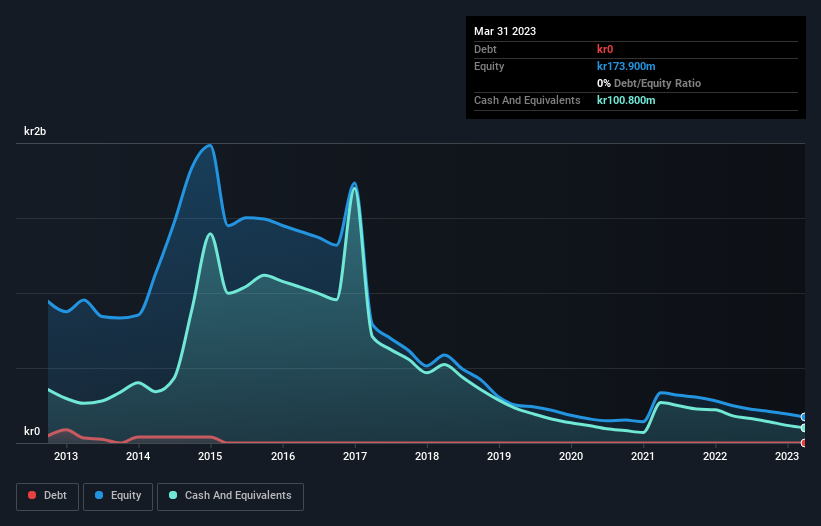The image size is (821, 526).
Task: Click the 0% Debt/Equity Ratio text
Action: click(649, 83)
